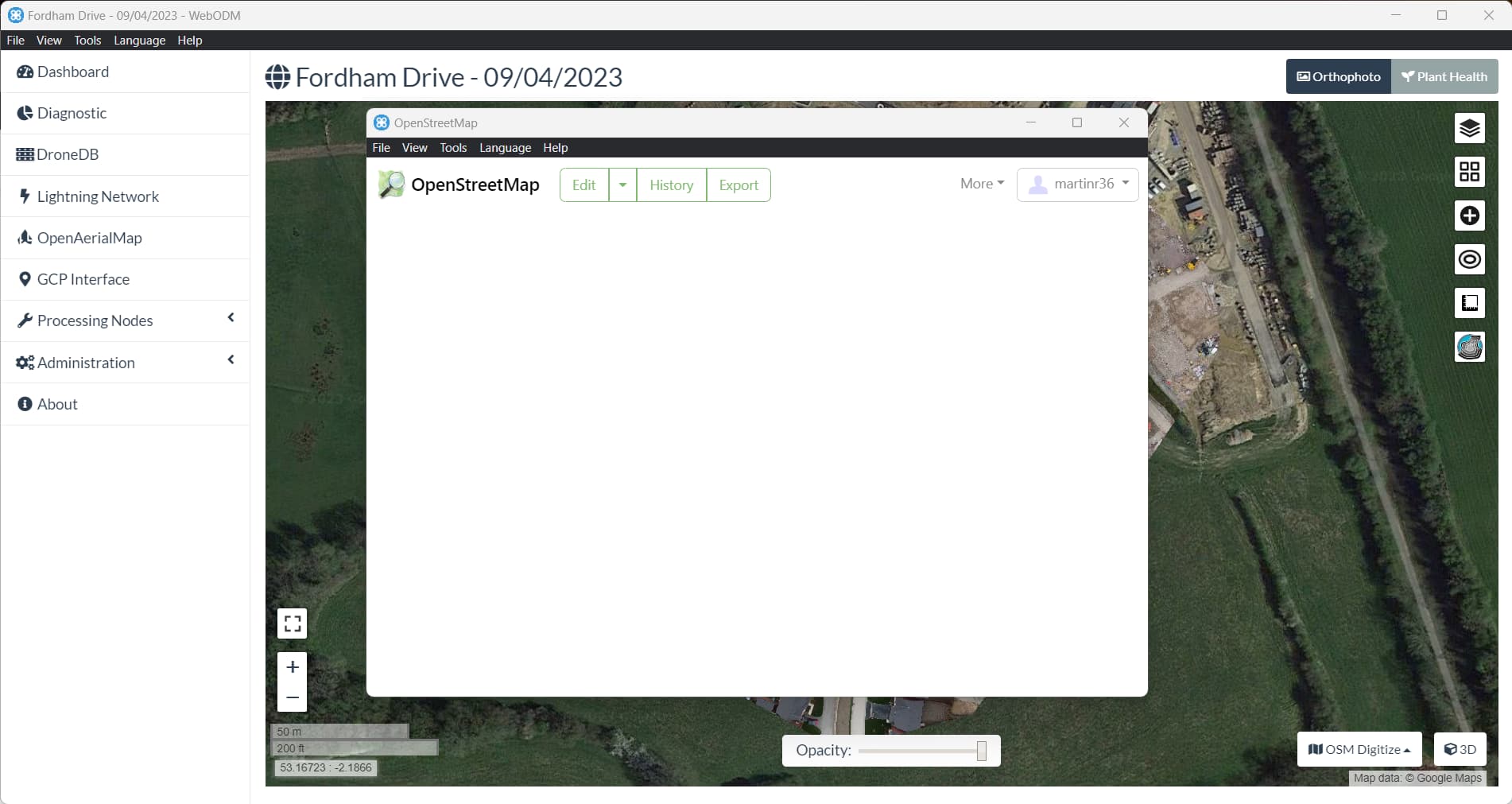The height and width of the screenshot is (804, 1512).
Task: View the OpenStreetMap edit History
Action: [x=670, y=184]
